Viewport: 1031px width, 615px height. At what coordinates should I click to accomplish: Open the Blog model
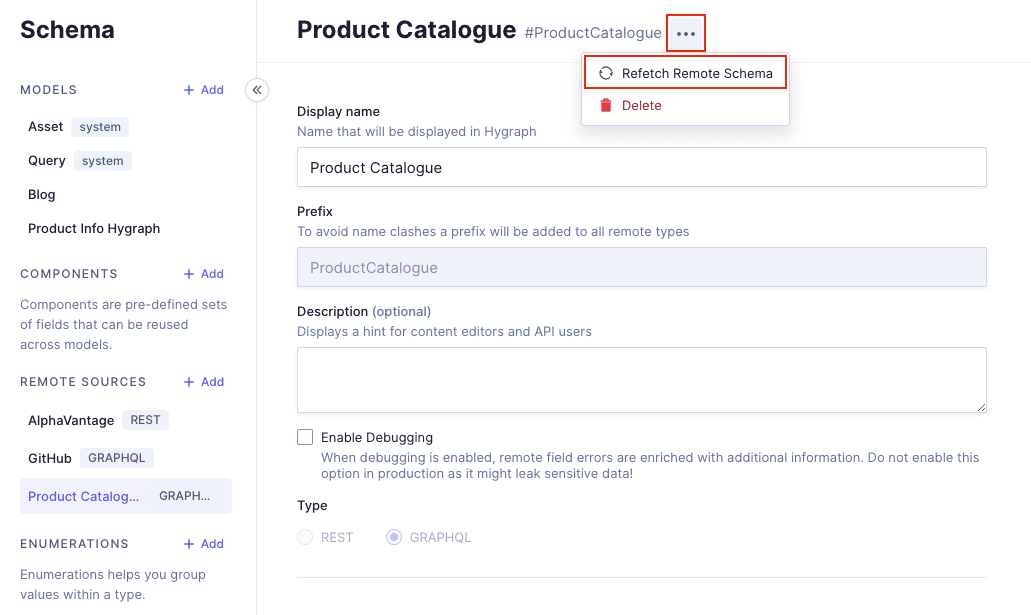click(42, 195)
